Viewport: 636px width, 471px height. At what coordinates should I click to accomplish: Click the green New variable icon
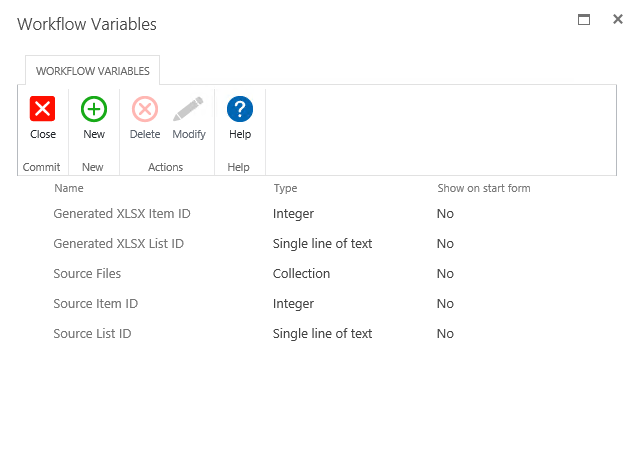point(93,109)
